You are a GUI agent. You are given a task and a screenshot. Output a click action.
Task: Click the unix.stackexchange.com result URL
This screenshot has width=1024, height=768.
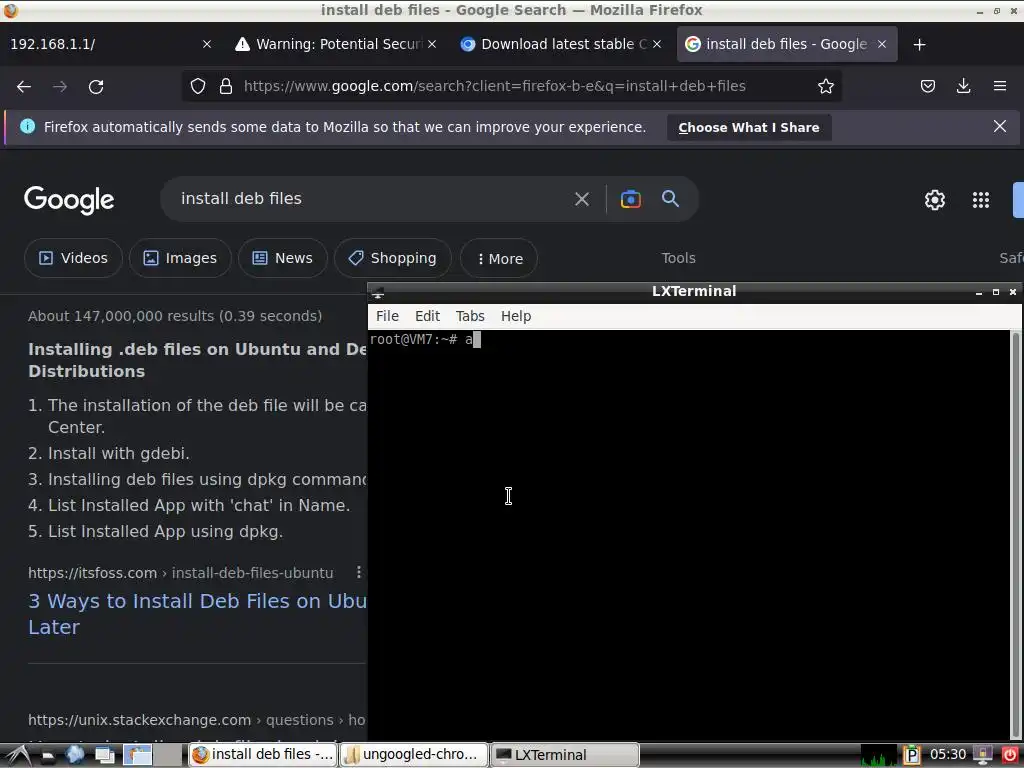point(197,720)
